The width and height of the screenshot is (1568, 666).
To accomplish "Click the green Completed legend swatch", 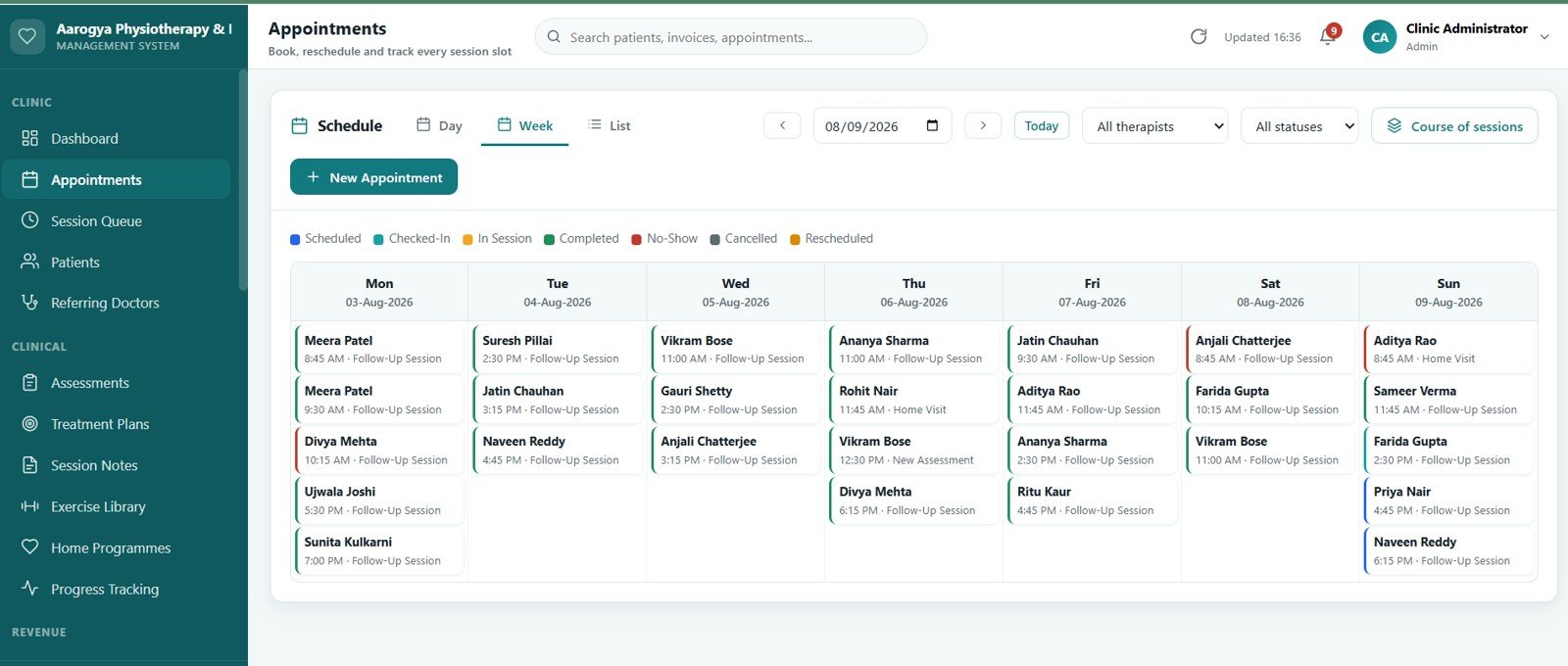I will point(550,239).
